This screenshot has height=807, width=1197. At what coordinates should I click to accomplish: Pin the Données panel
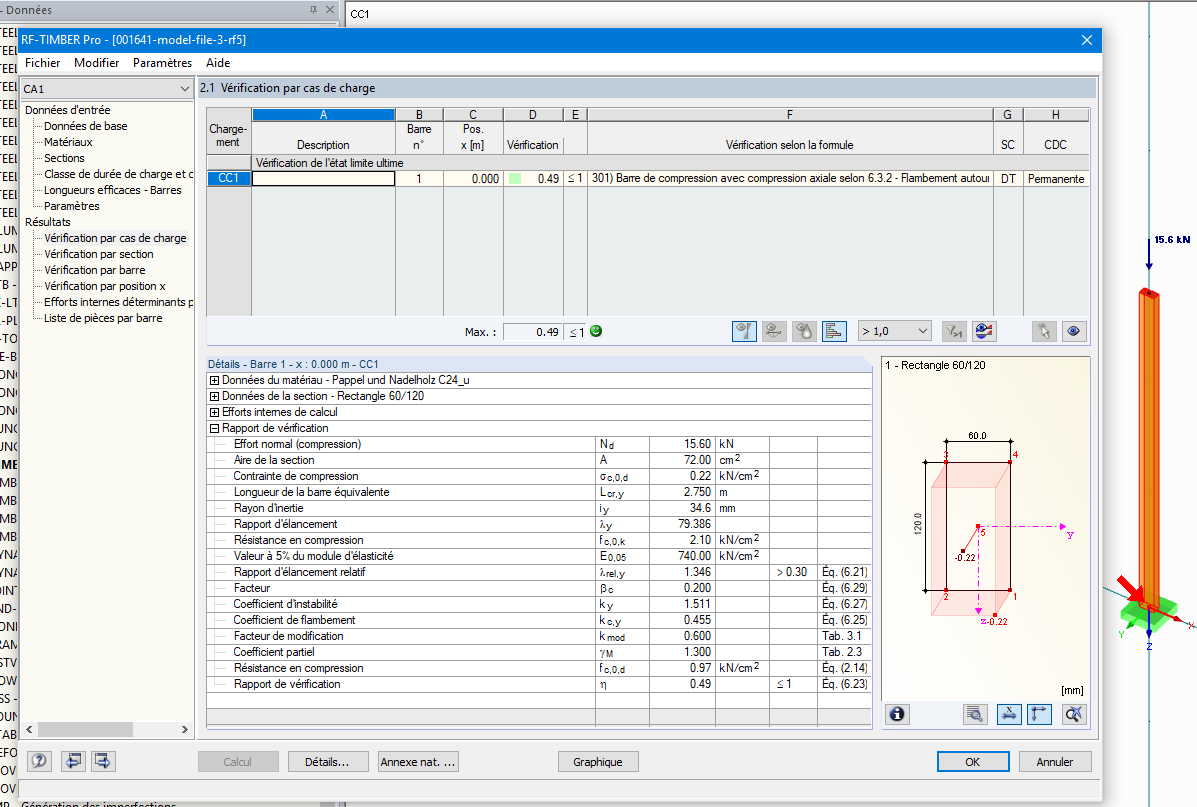313,10
